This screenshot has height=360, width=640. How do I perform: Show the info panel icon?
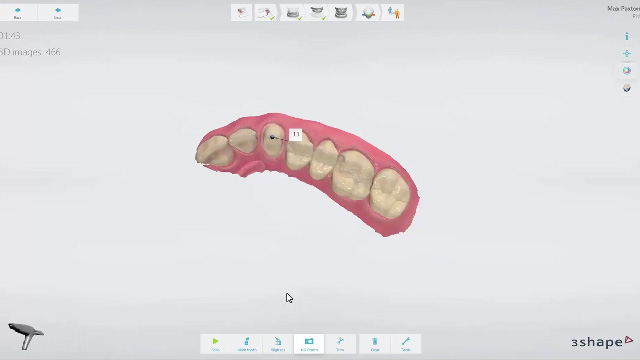point(627,36)
